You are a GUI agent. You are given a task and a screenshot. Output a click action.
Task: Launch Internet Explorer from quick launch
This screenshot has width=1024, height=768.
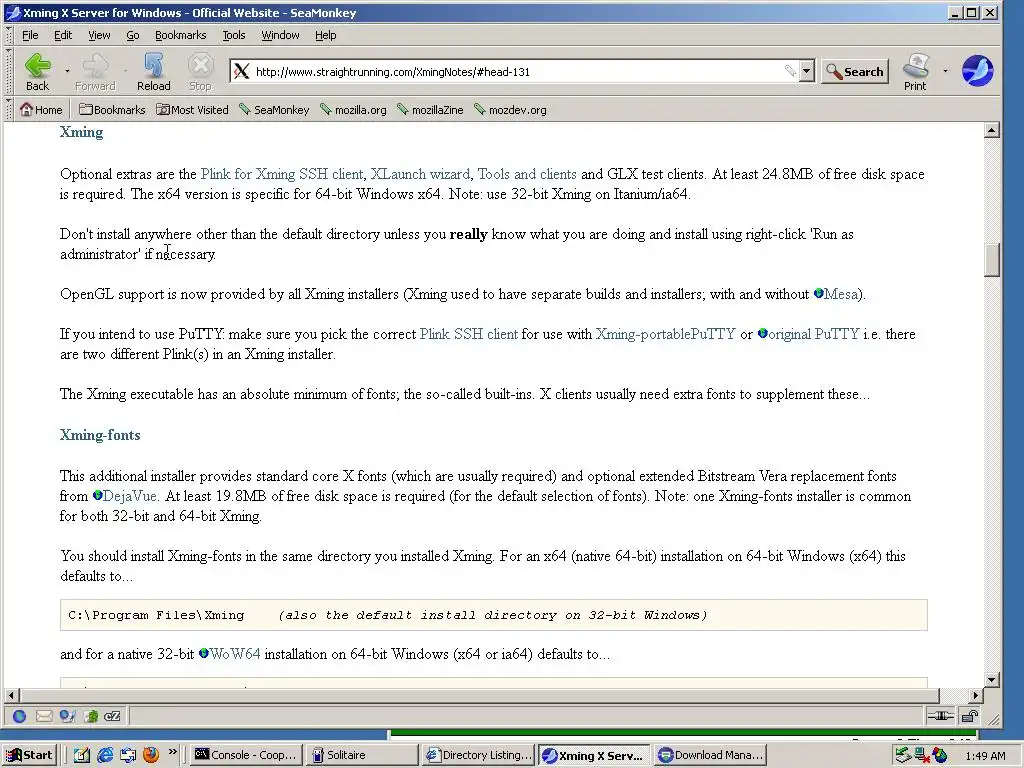[105, 755]
